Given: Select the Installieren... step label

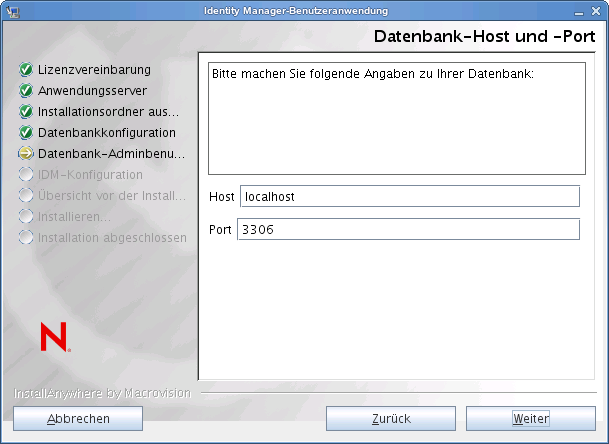Looking at the screenshot, I should [x=74, y=216].
